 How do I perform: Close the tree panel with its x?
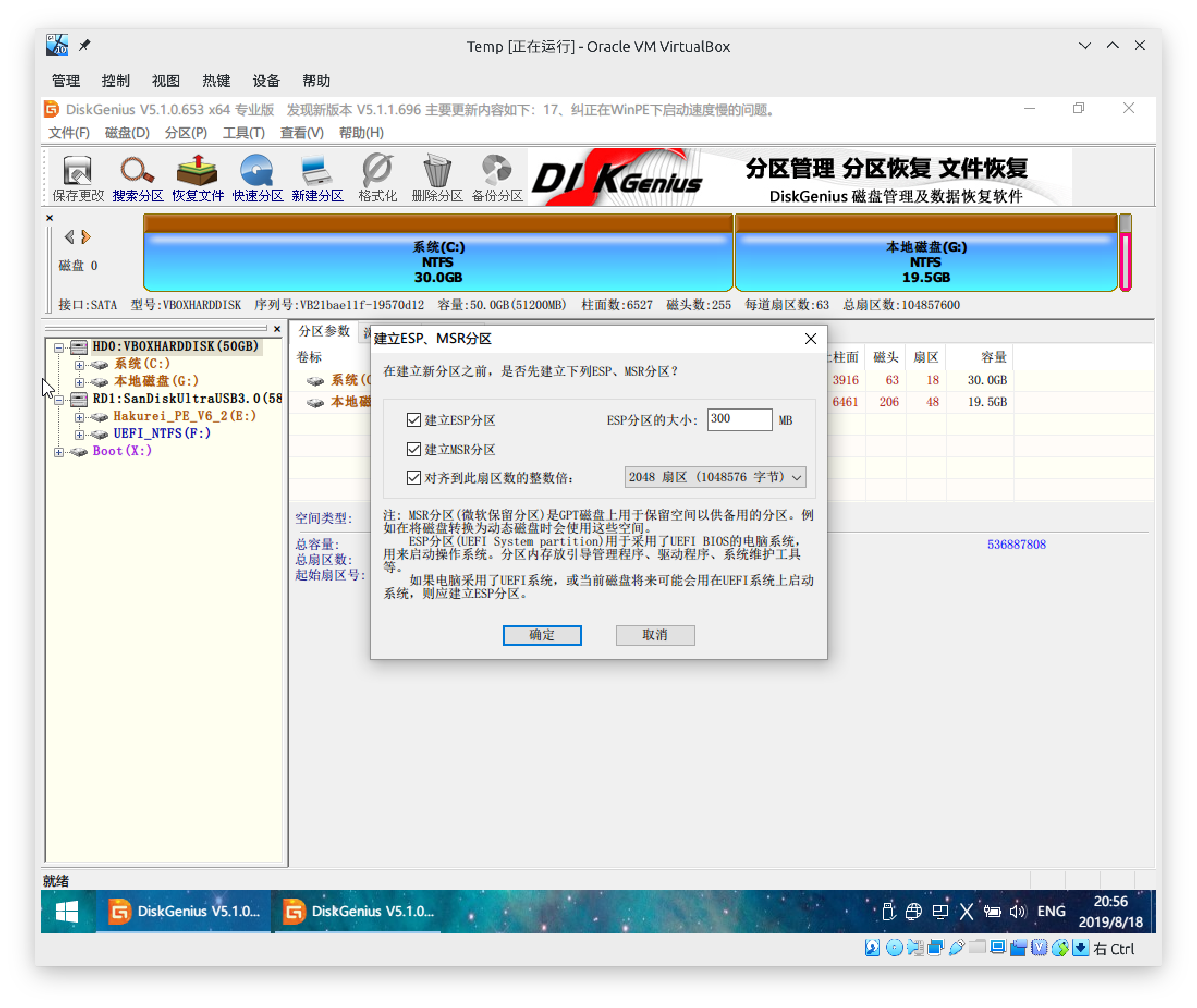pyautogui.click(x=277, y=328)
